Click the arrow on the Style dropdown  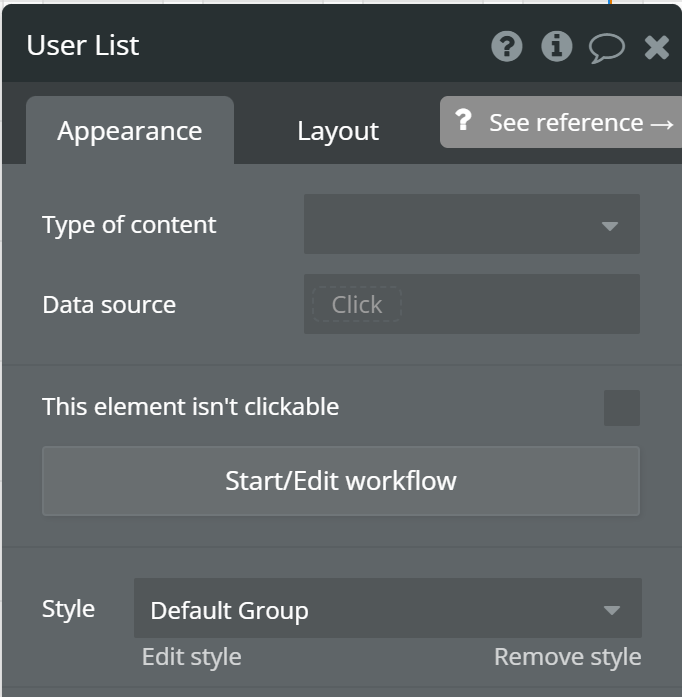coord(612,610)
